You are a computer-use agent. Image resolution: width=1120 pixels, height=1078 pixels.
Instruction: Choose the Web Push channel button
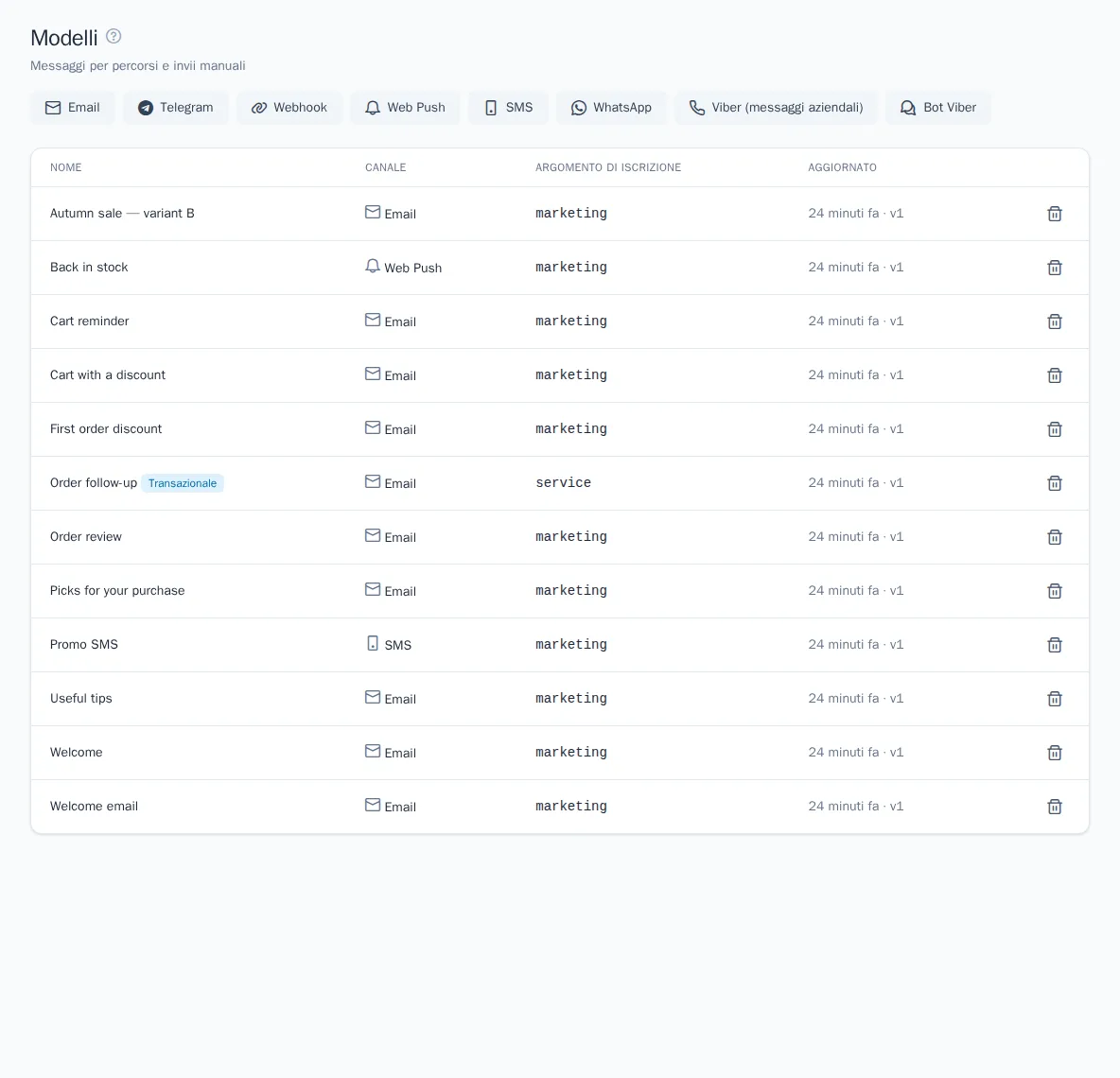(405, 108)
